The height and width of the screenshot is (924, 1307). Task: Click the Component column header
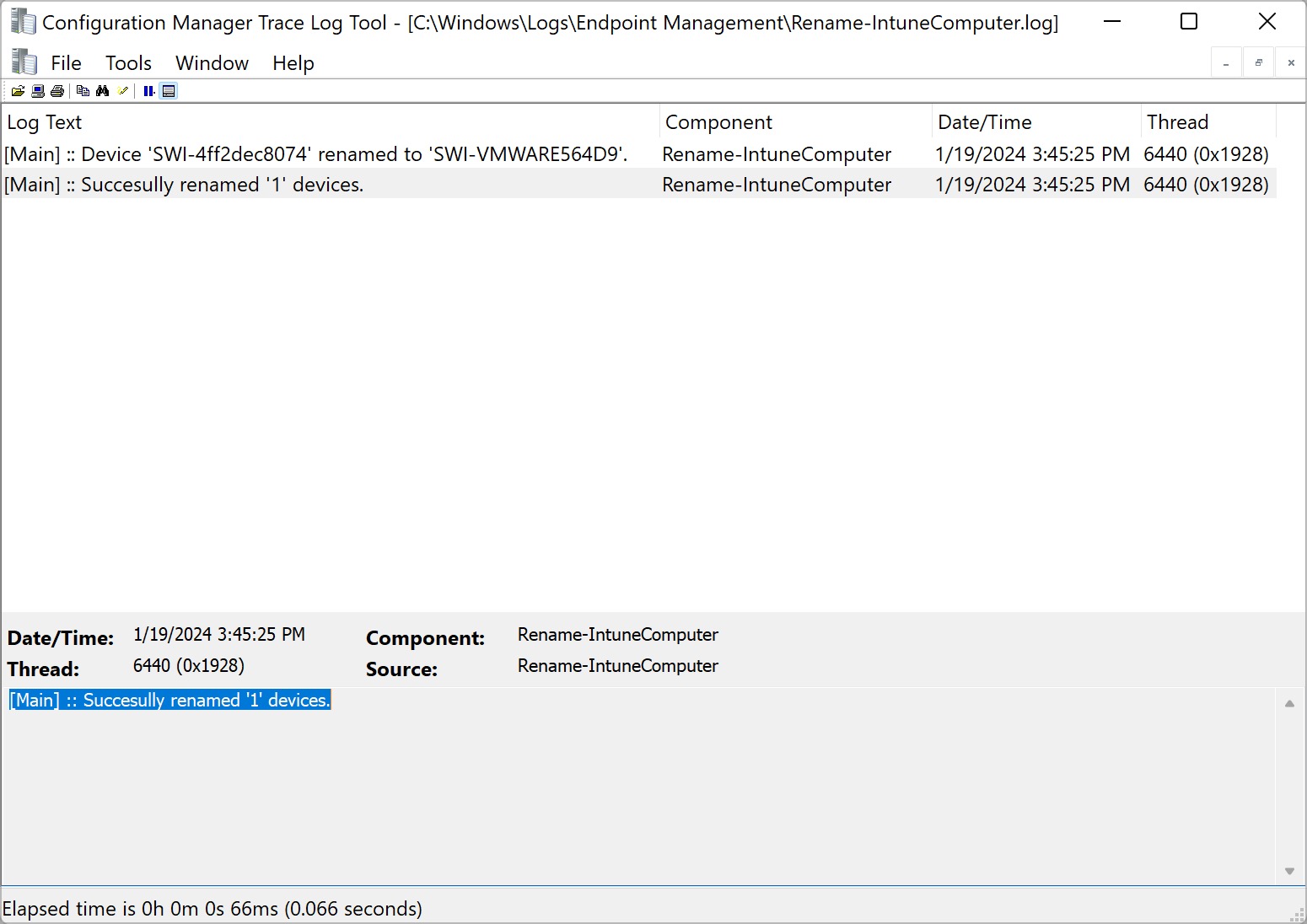[718, 122]
